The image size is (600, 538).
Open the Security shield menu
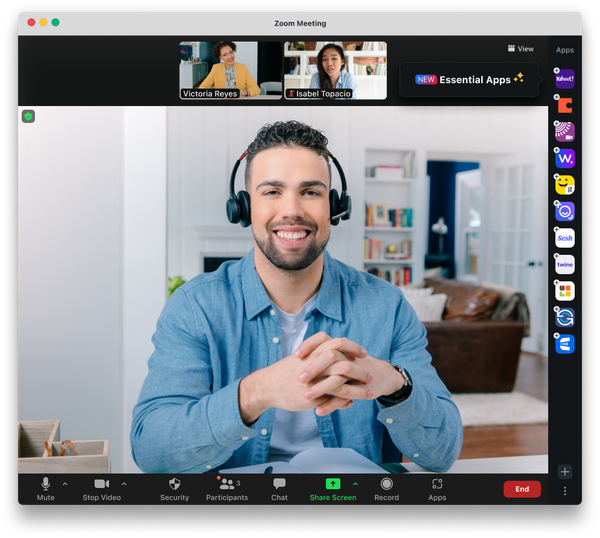tap(174, 489)
